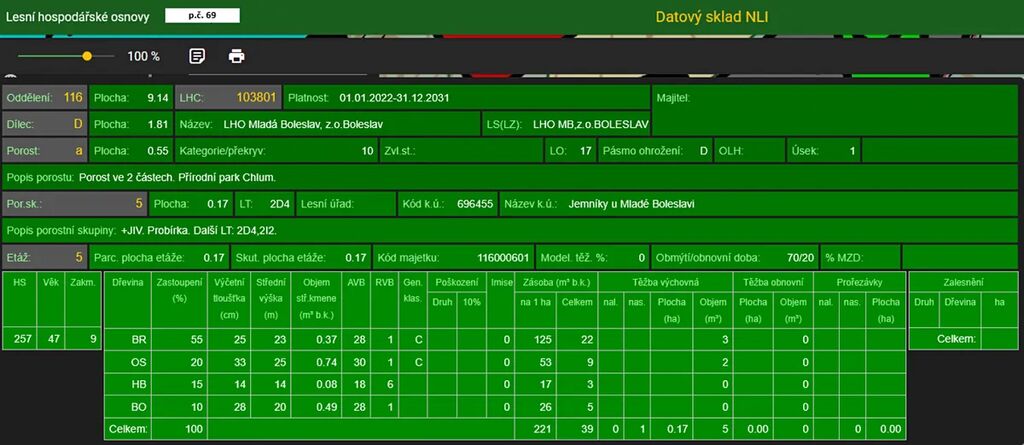Select the BR tree species row
The width and height of the screenshot is (1024, 445).
pyautogui.click(x=504, y=339)
